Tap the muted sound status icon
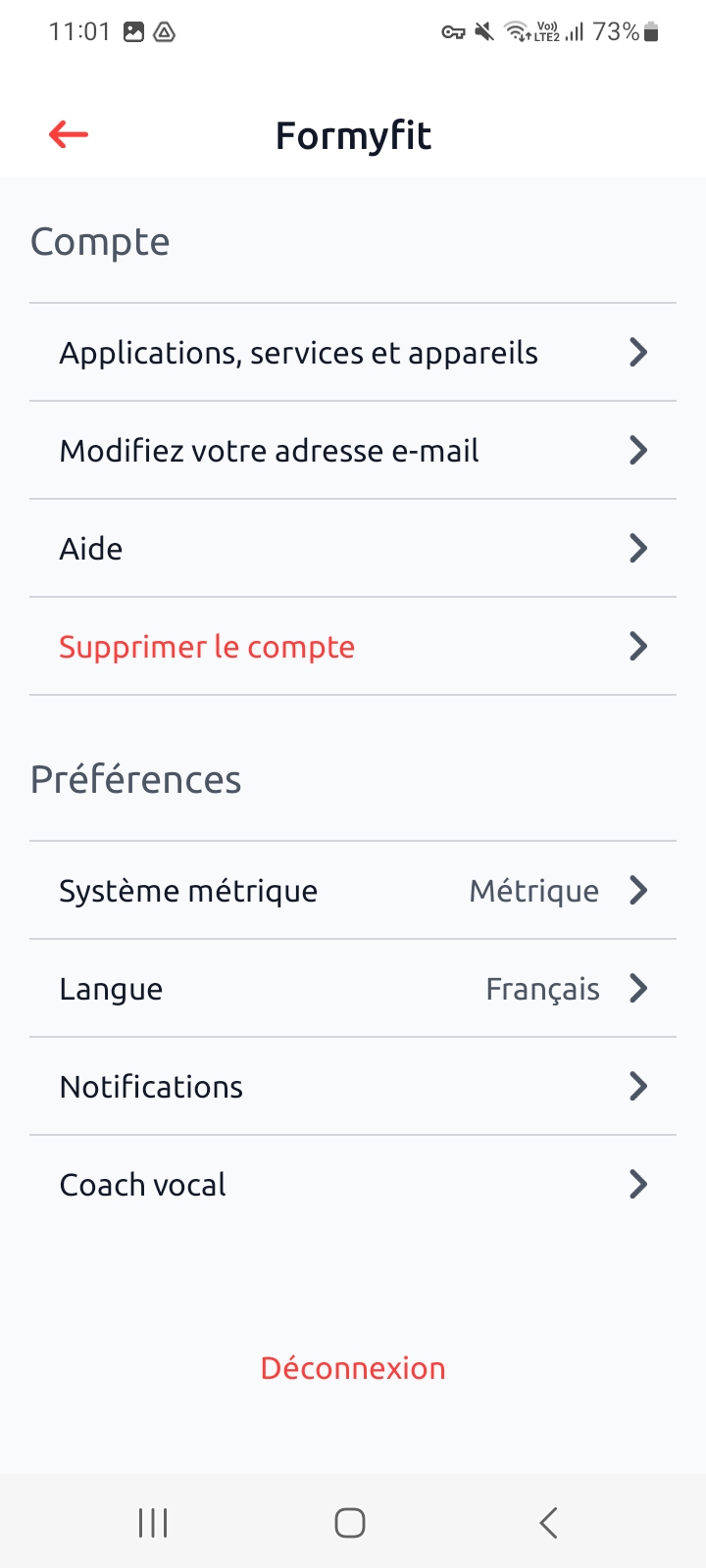The height and width of the screenshot is (1568, 706). coord(483,32)
